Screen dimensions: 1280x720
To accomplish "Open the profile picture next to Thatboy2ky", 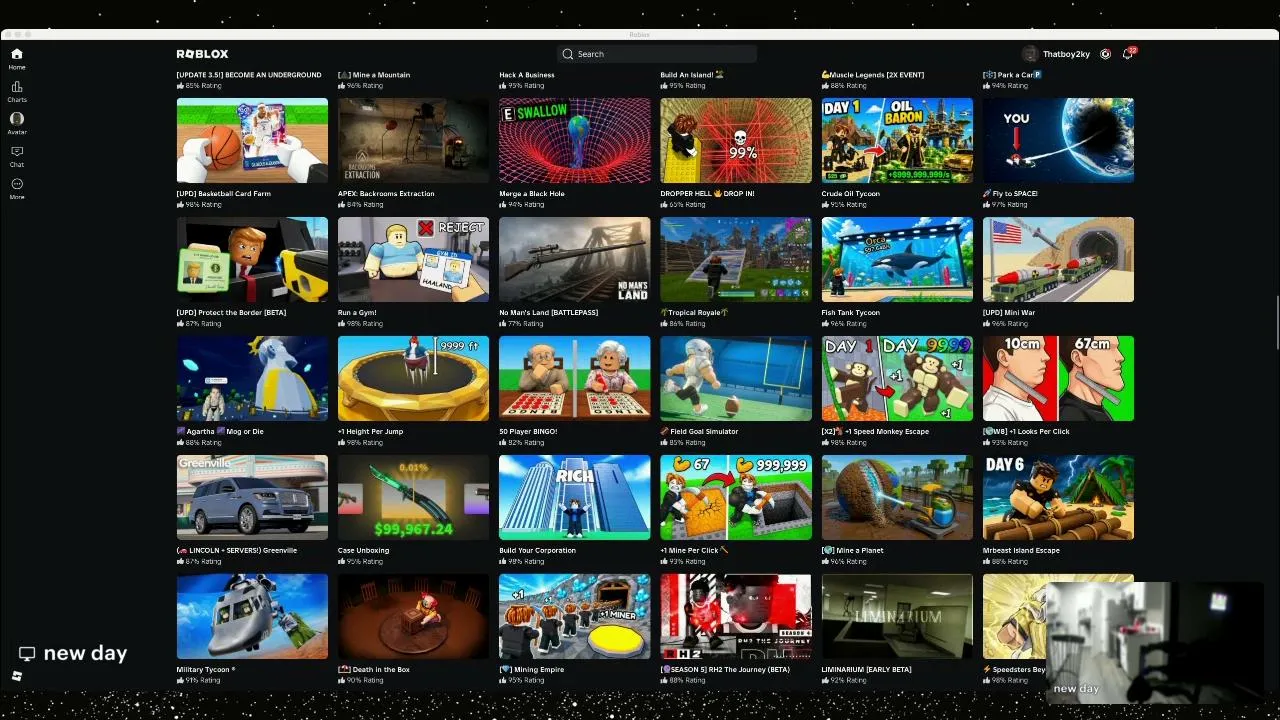I will tap(1030, 54).
